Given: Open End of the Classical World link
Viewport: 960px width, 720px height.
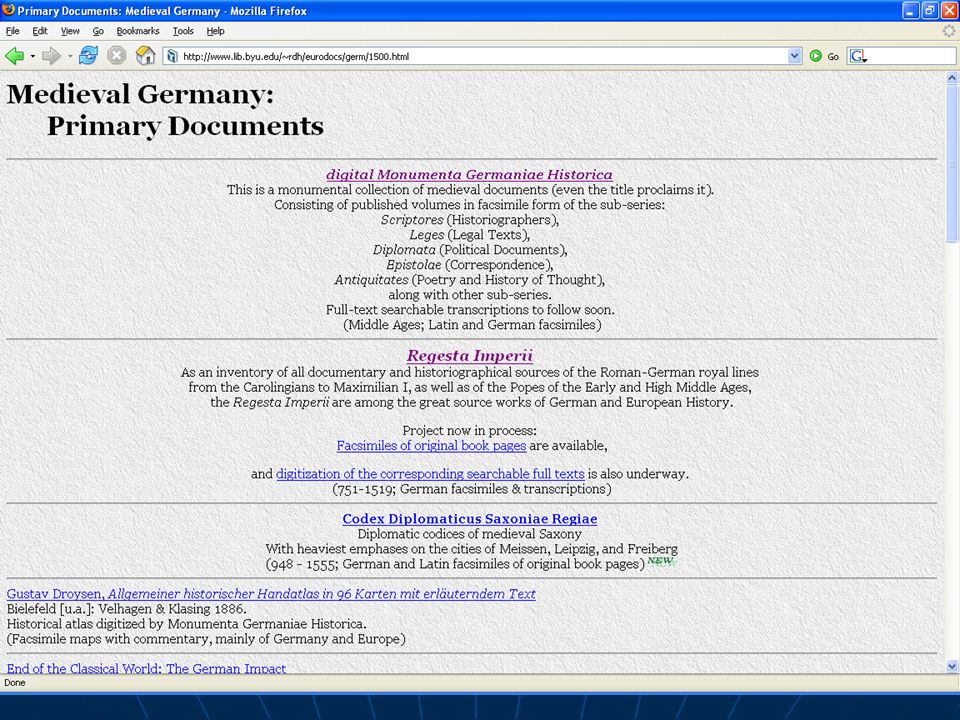Looking at the screenshot, I should click(146, 668).
